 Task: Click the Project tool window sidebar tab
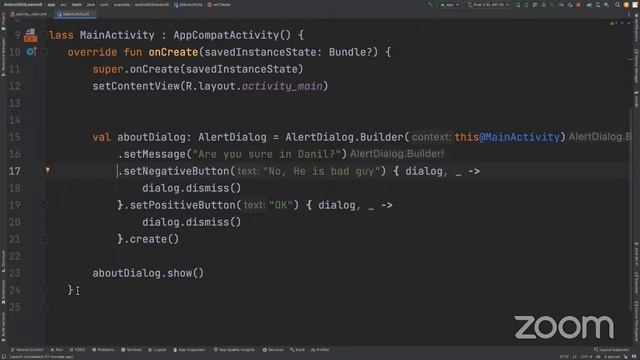3,21
